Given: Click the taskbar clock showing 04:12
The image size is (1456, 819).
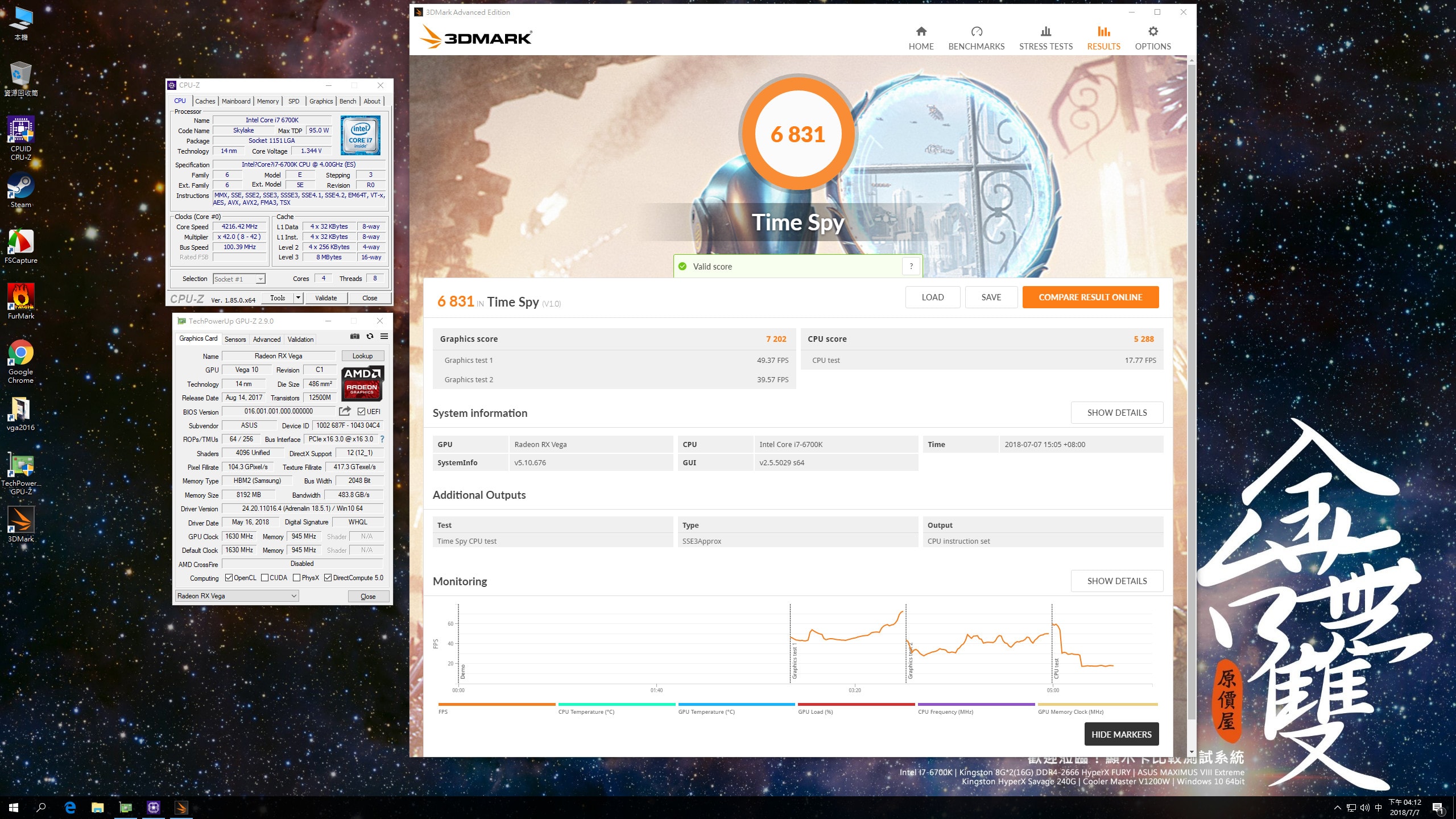Looking at the screenshot, I should coord(1404,808).
